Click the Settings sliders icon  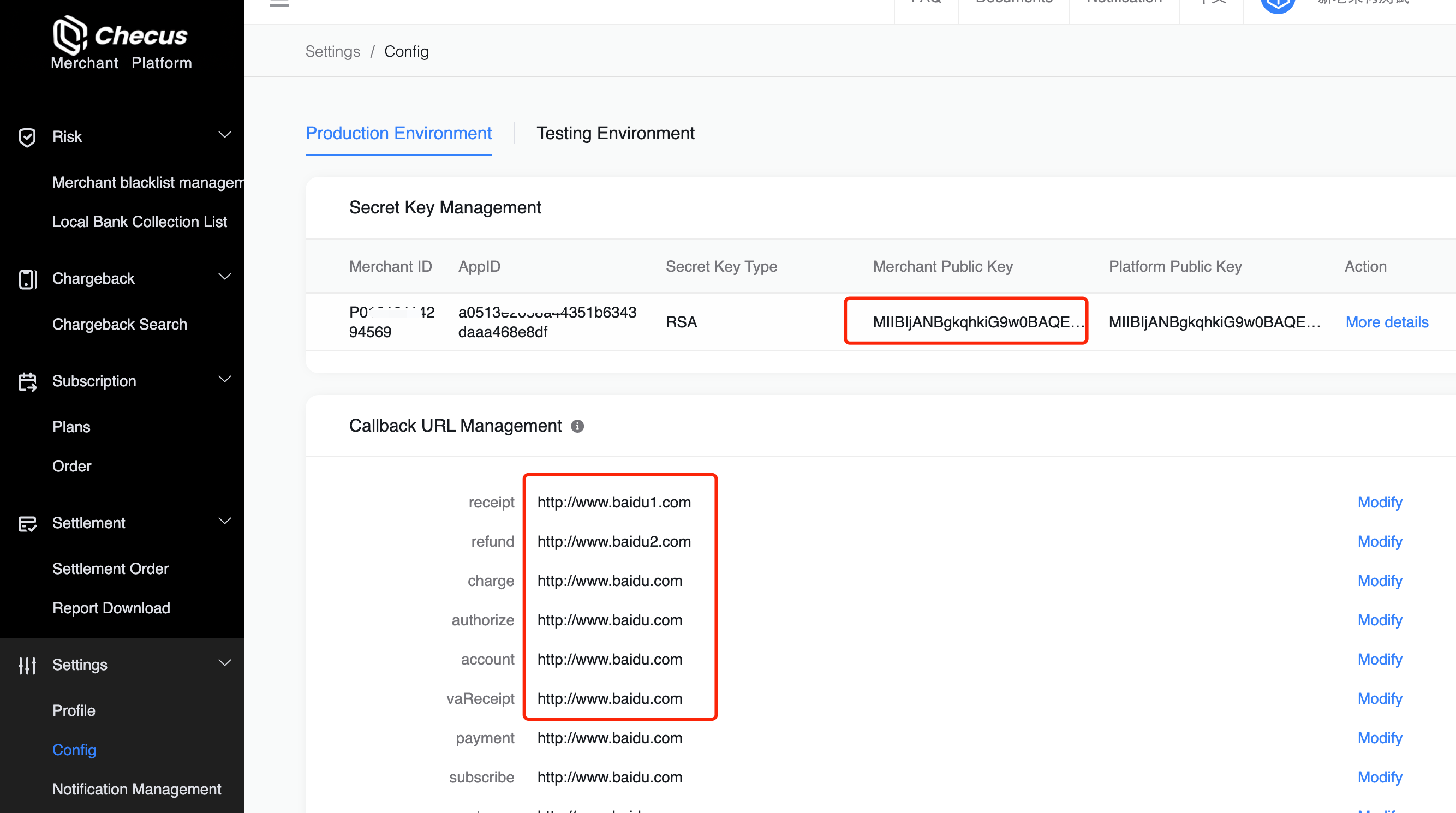pyautogui.click(x=27, y=665)
